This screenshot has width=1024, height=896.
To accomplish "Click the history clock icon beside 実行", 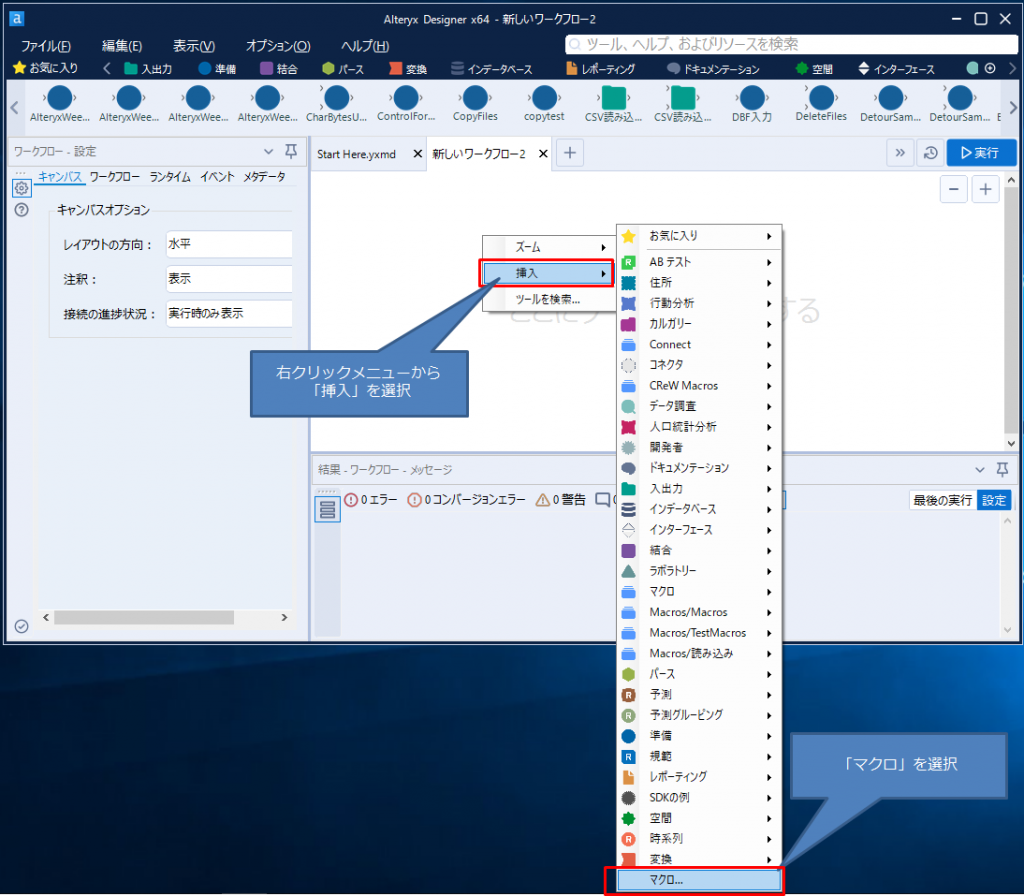I will (929, 153).
